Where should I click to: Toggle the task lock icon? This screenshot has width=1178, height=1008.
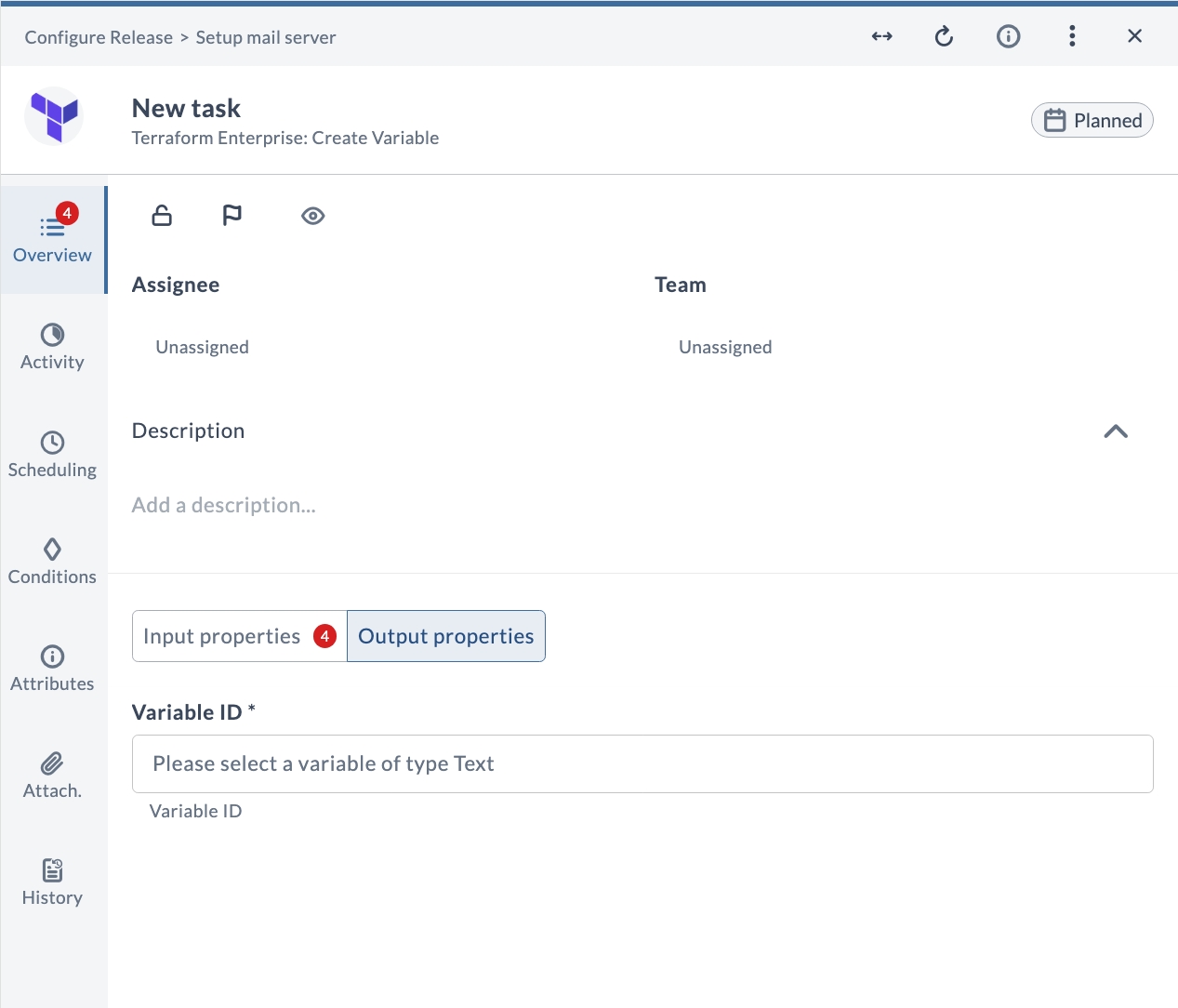point(162,216)
